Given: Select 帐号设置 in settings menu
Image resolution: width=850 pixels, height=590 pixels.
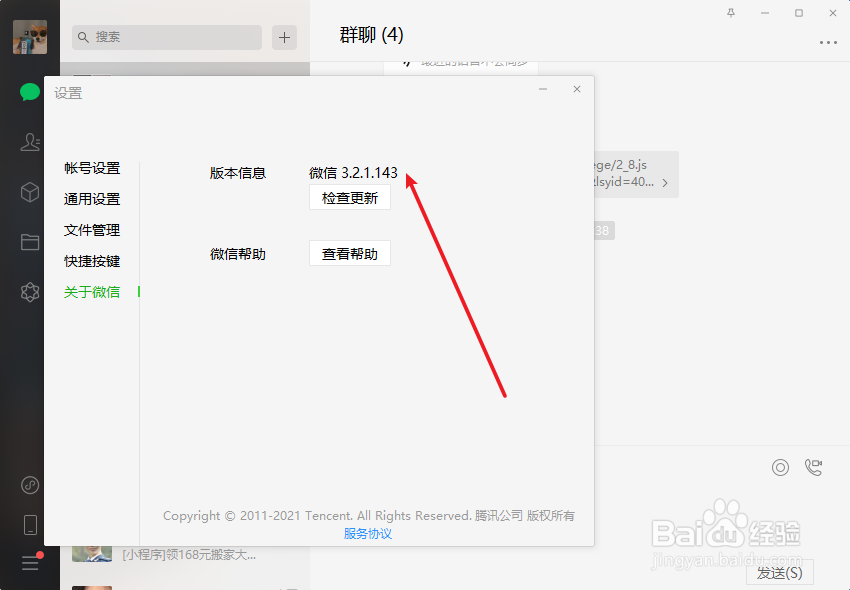Looking at the screenshot, I should tap(92, 168).
